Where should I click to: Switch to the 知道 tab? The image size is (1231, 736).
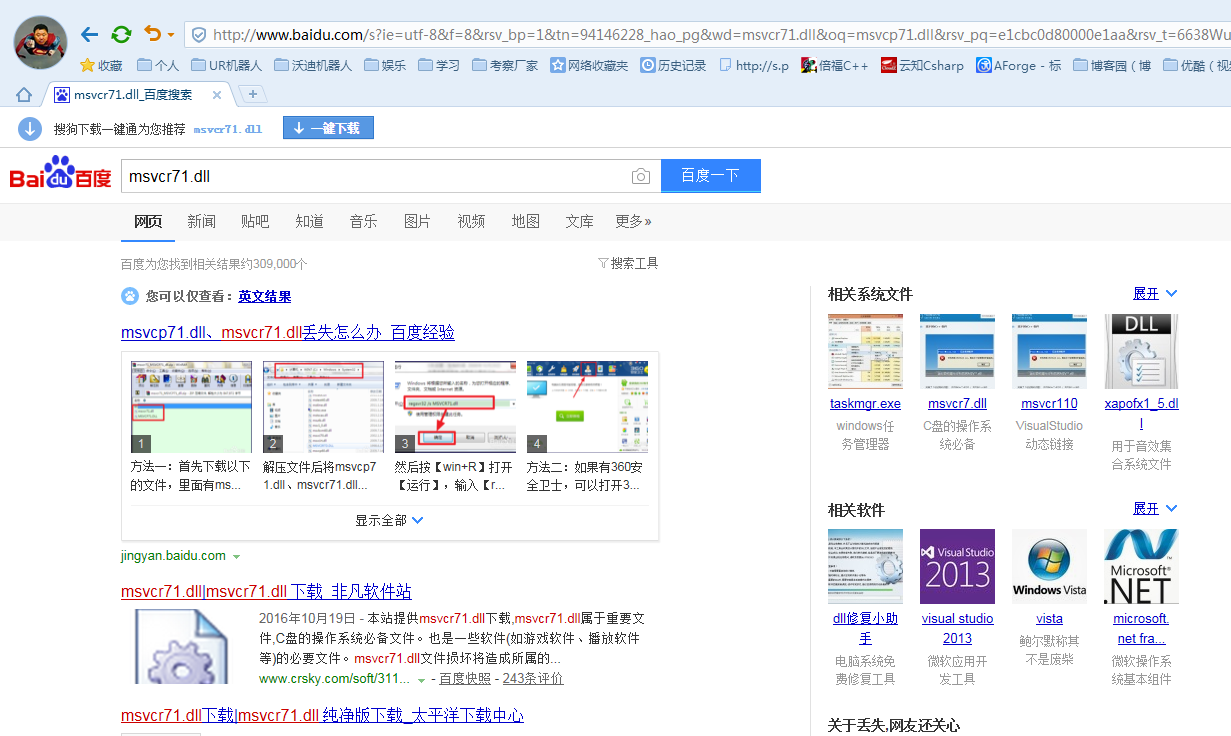tap(309, 221)
